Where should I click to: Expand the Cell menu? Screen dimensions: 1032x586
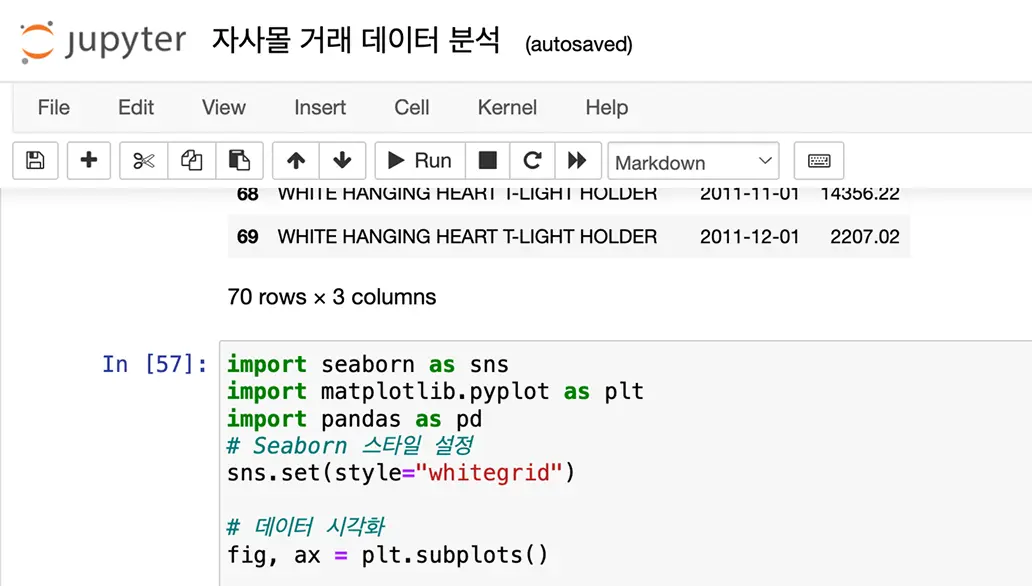[x=411, y=107]
